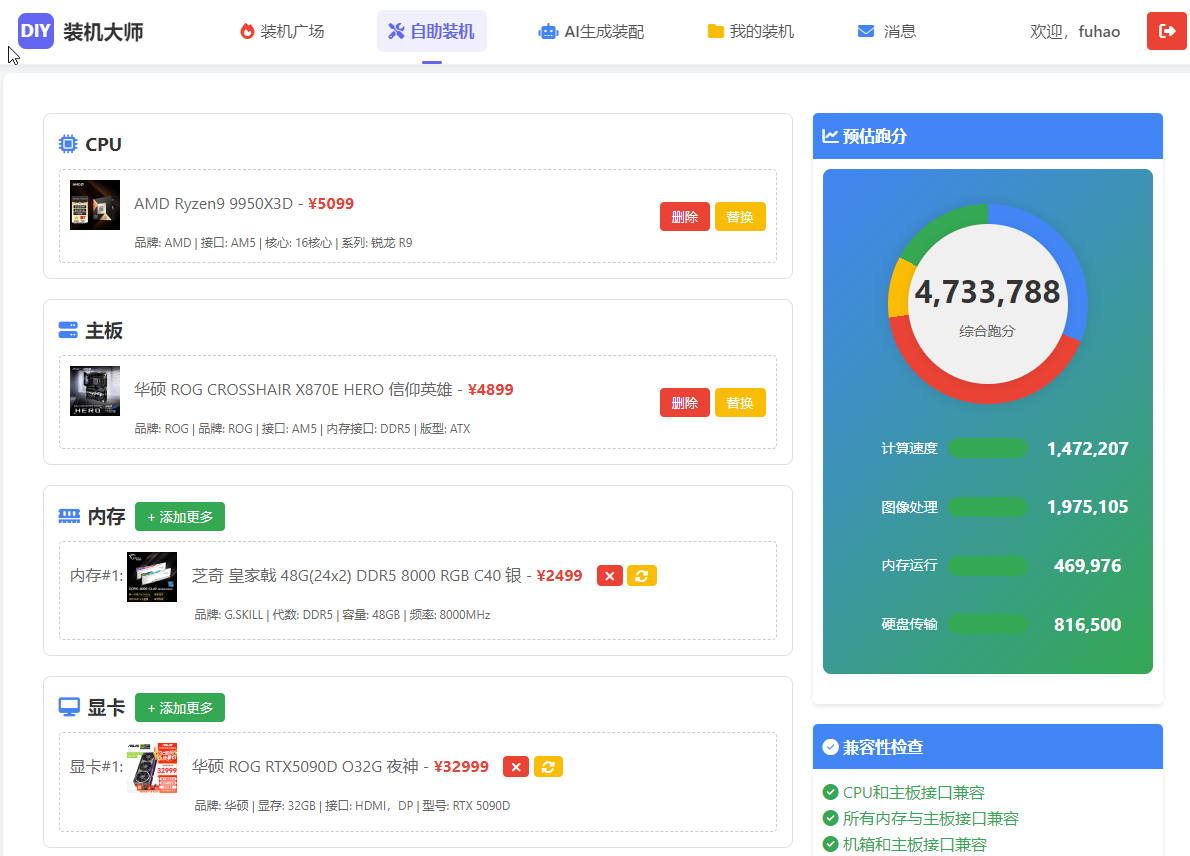
Task: Remove graphics card with red X icon
Action: click(516, 767)
